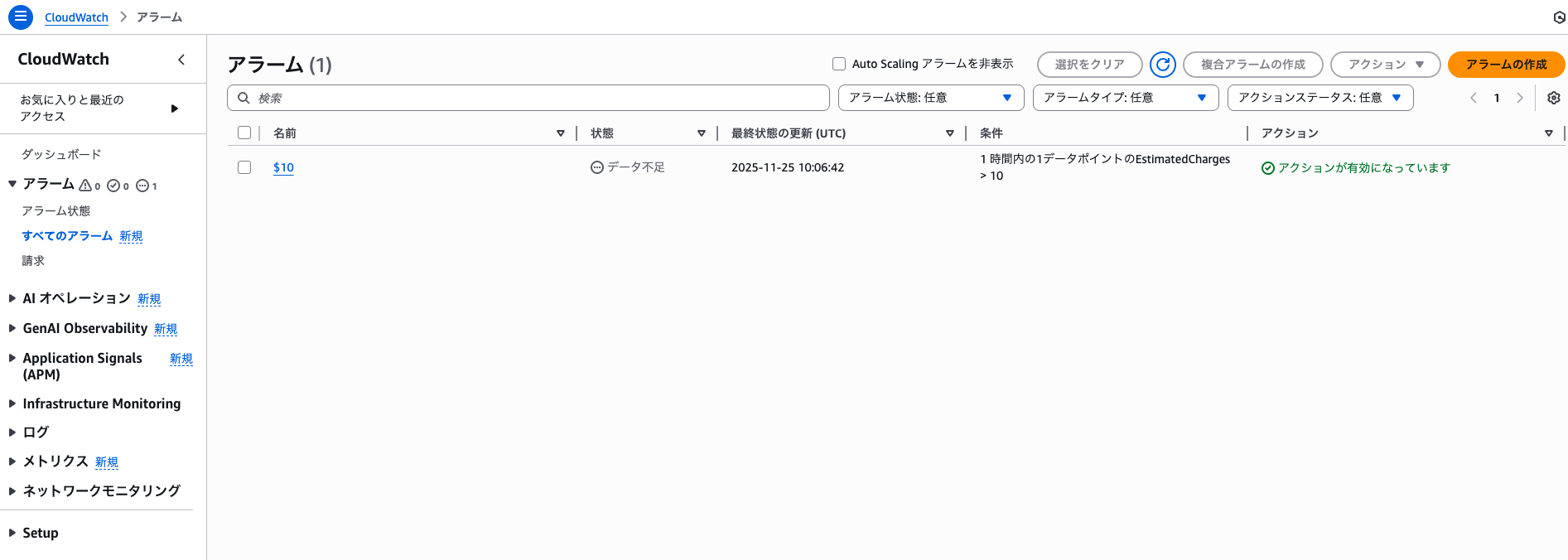
Task: Click 選択をクリア button
Action: (x=1090, y=65)
